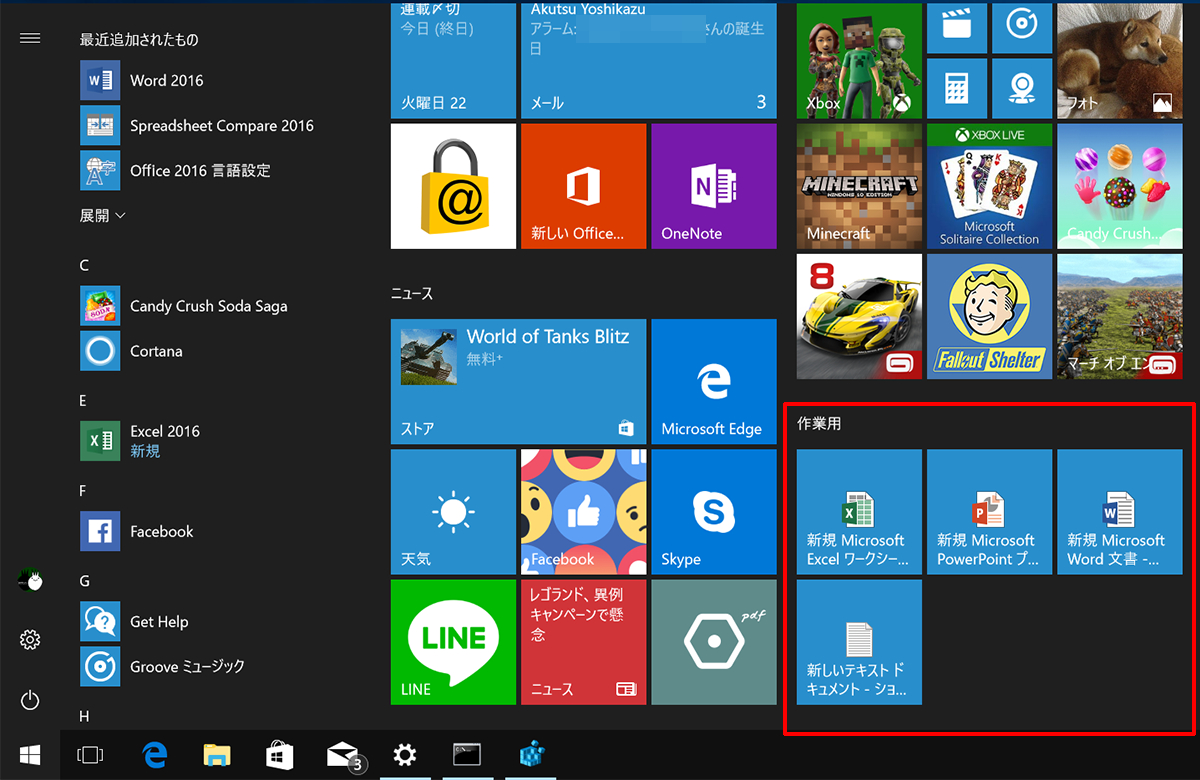The height and width of the screenshot is (780, 1200).
Task: Open the red ニュース tile about レゴランド
Action: pos(583,642)
